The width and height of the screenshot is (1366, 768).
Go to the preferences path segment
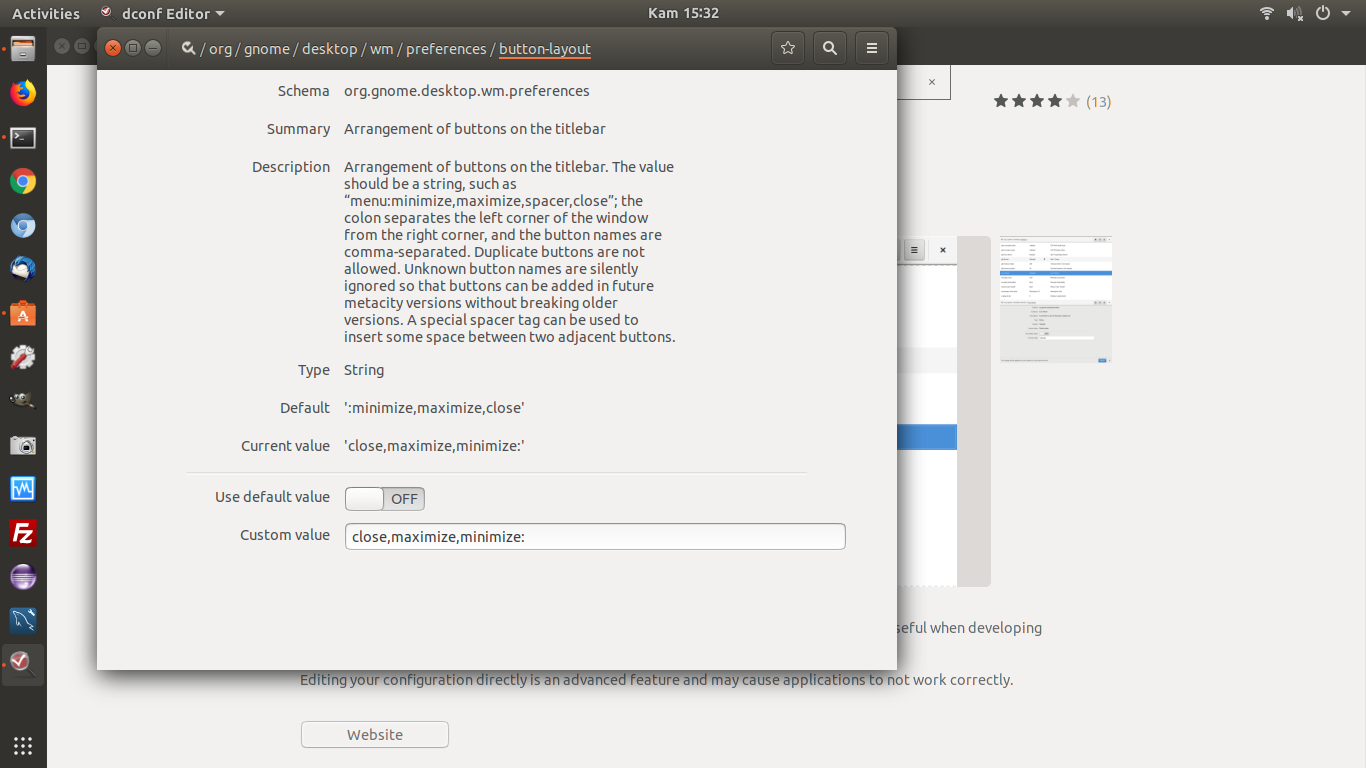pos(446,48)
